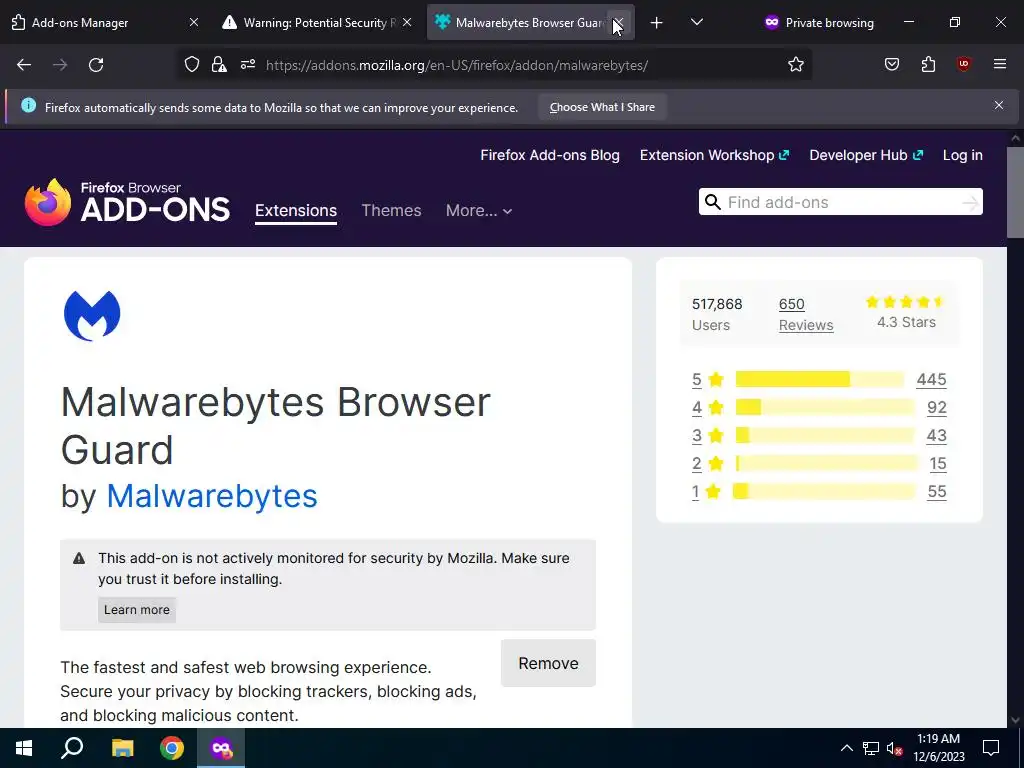Click Learn more about add-on security
The image size is (1024, 768).
[136, 609]
